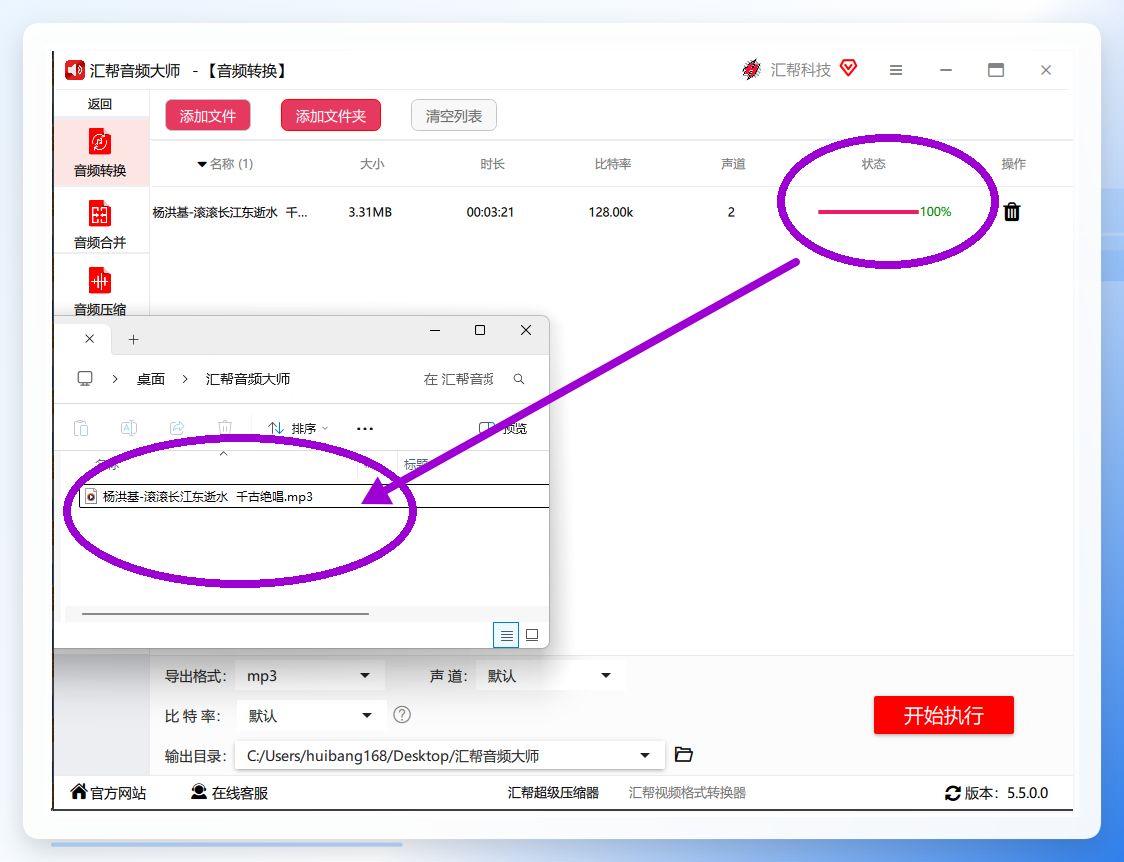Click the 清空列表 button
Image resolution: width=1124 pixels, height=862 pixels.
pyautogui.click(x=454, y=115)
